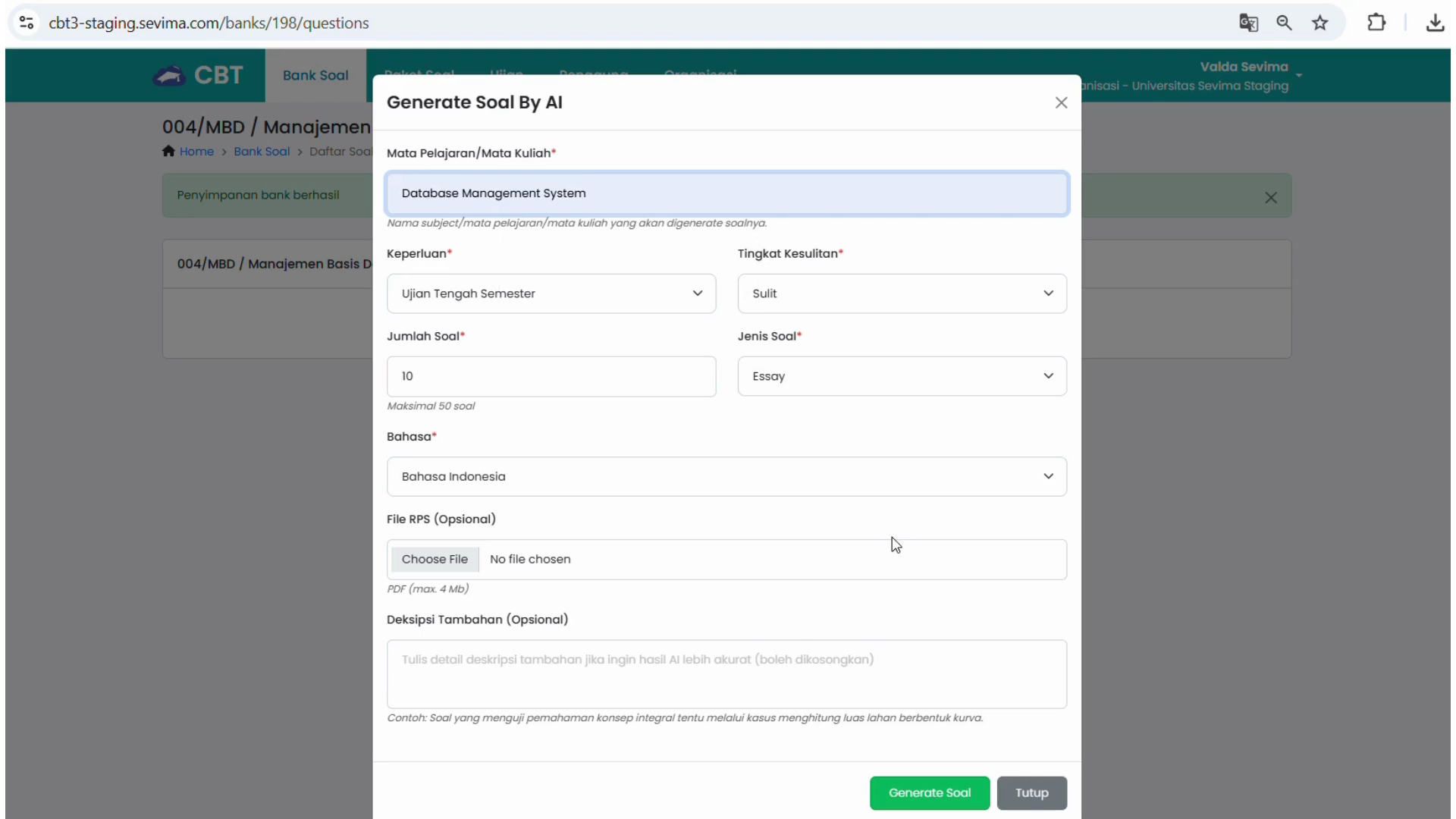Screen dimensions: 1456x819
Task: Click Choose File for File RPS
Action: tap(435, 559)
